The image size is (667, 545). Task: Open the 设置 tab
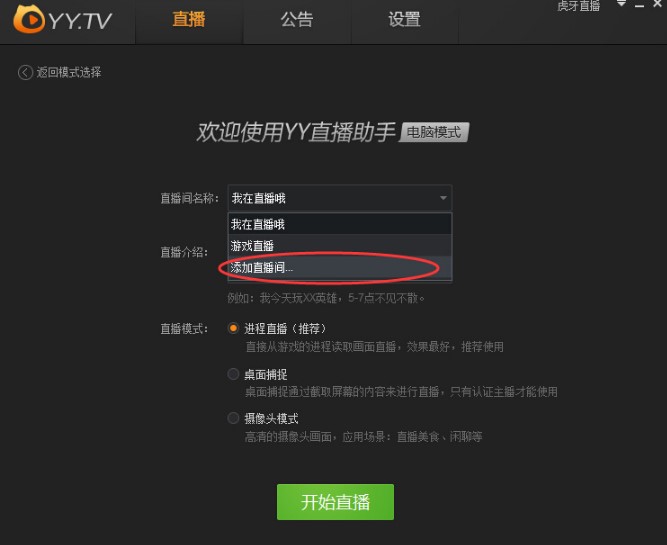pyautogui.click(x=405, y=20)
